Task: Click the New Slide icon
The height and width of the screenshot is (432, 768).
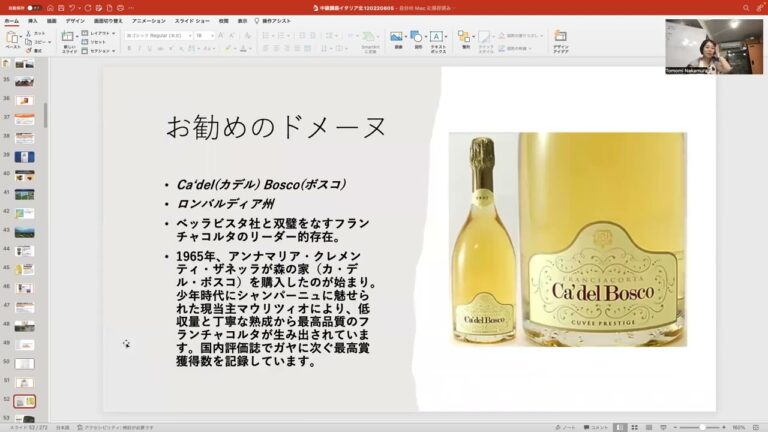Action: click(x=68, y=36)
